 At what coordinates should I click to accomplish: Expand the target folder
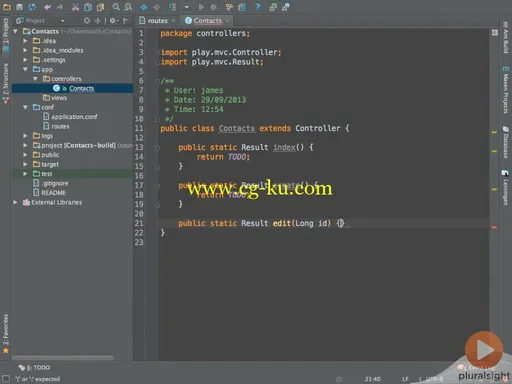[x=25, y=164]
